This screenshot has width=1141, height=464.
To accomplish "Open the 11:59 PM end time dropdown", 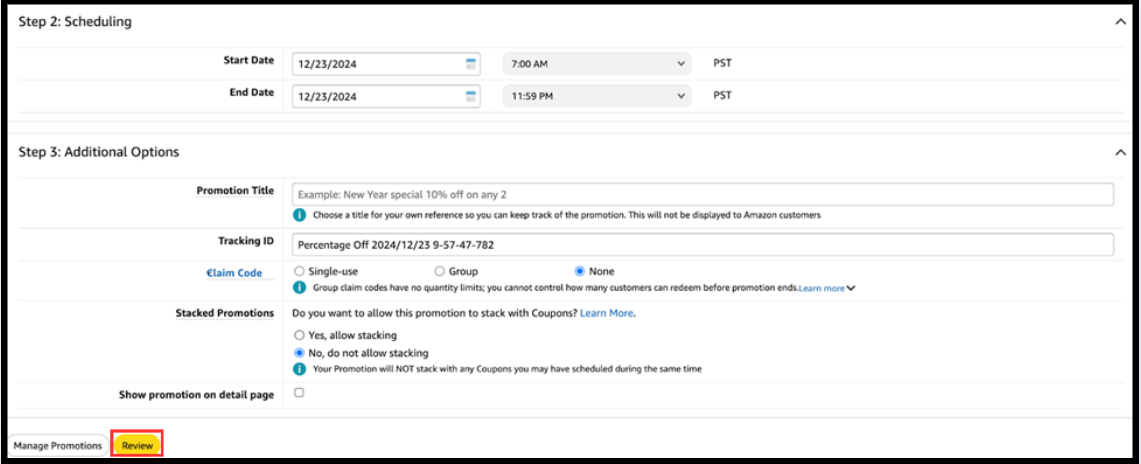I will (x=597, y=97).
